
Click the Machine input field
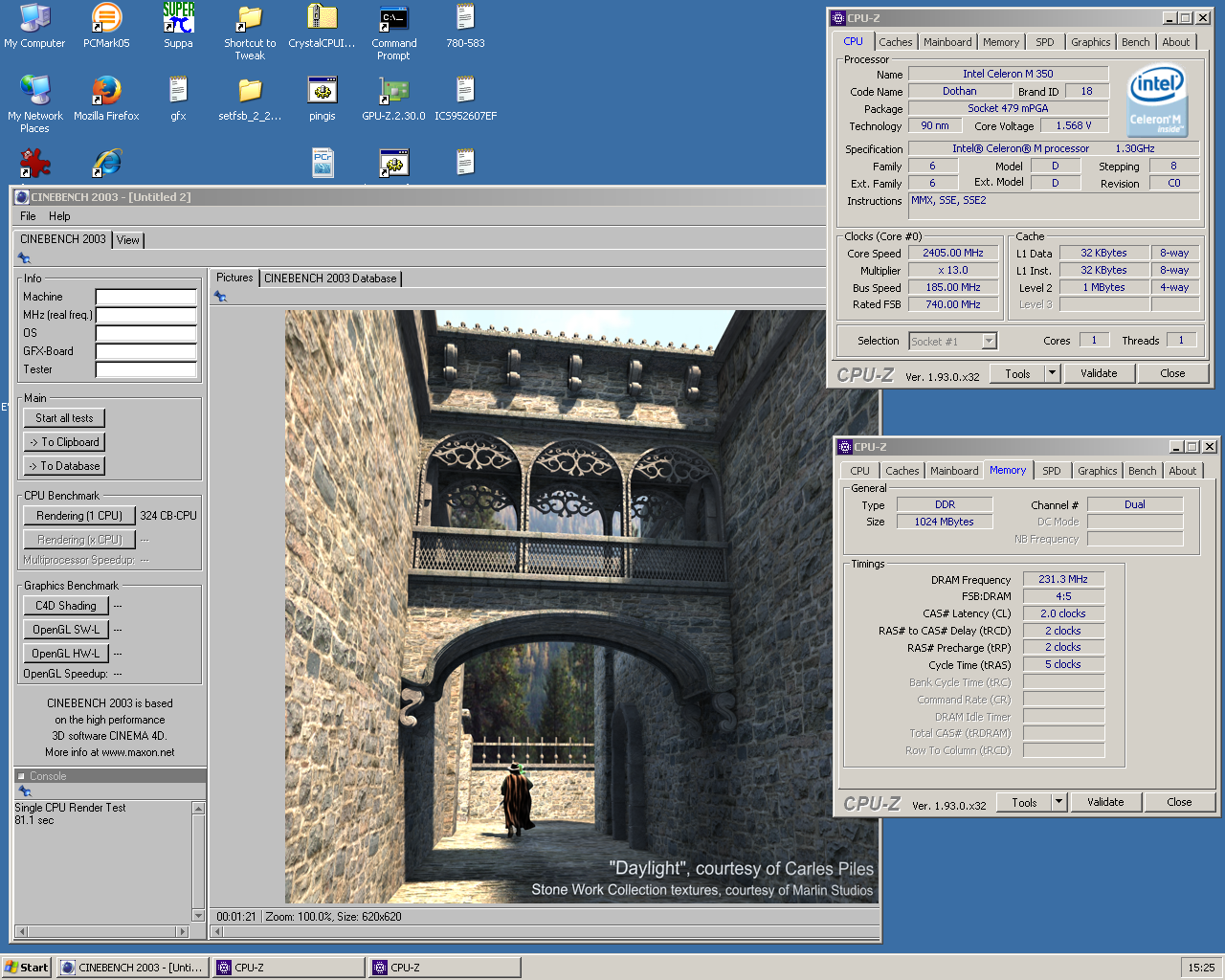point(146,297)
